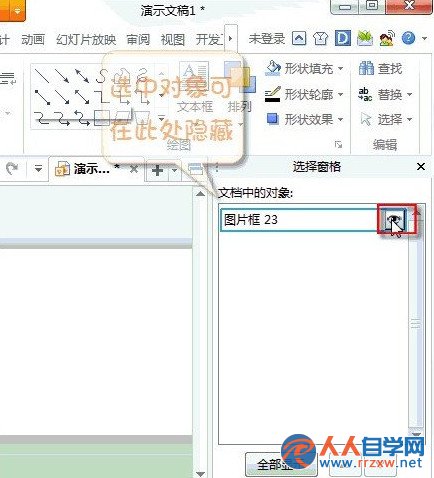Click the 演示文稿1 window title

tap(172, 11)
